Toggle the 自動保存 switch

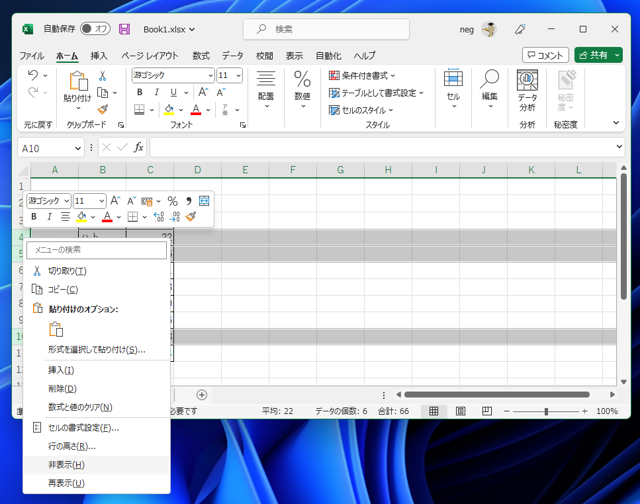(95, 30)
